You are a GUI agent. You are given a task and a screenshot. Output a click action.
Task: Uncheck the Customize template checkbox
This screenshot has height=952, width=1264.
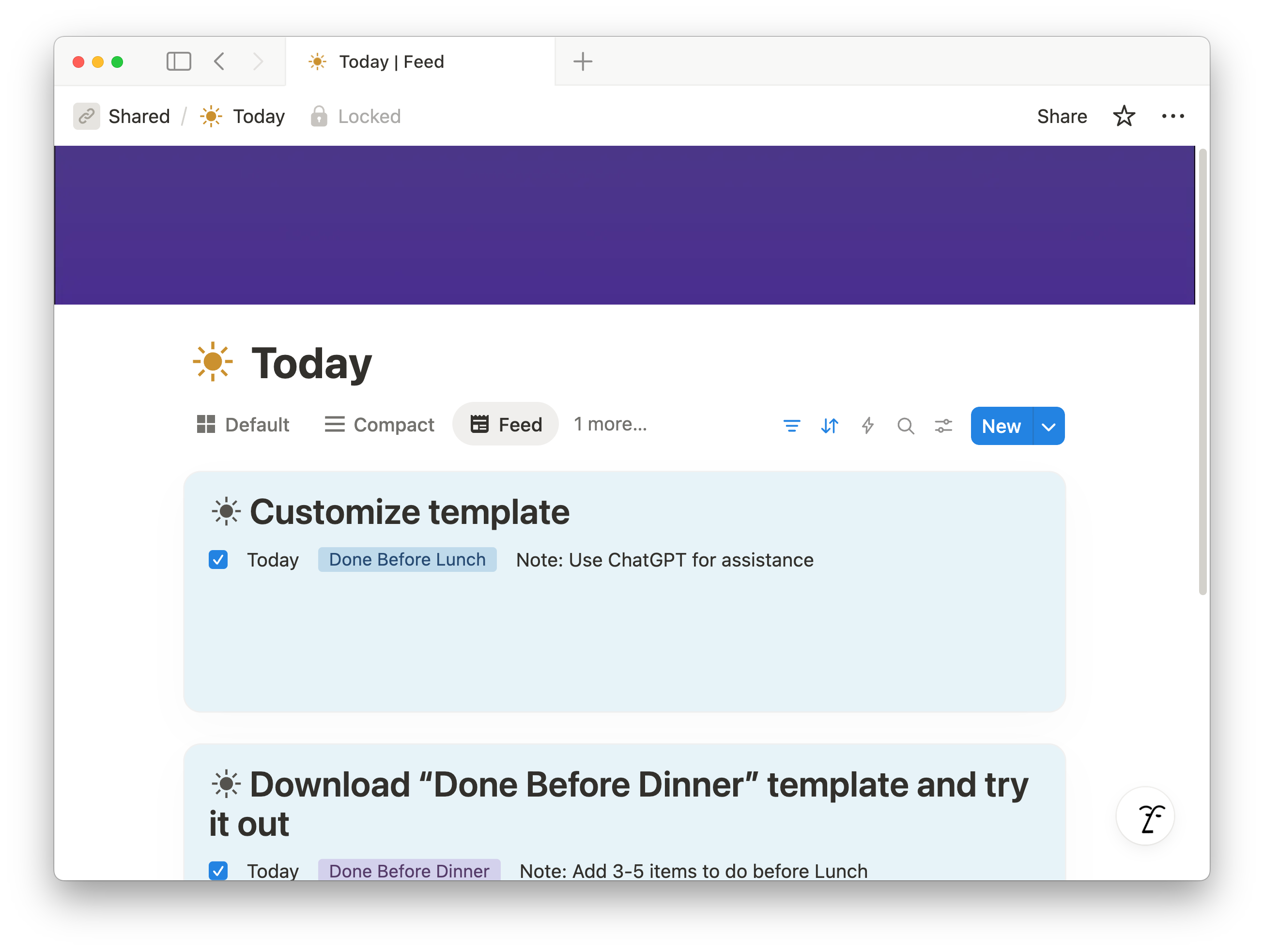218,559
